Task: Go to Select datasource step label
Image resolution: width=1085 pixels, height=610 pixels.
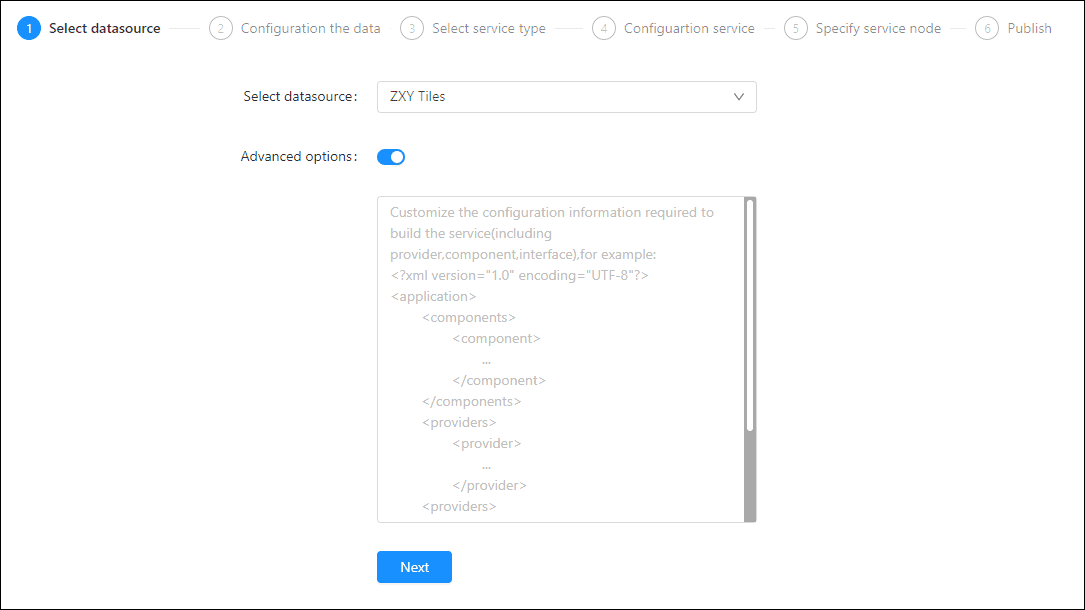Action: click(x=104, y=28)
